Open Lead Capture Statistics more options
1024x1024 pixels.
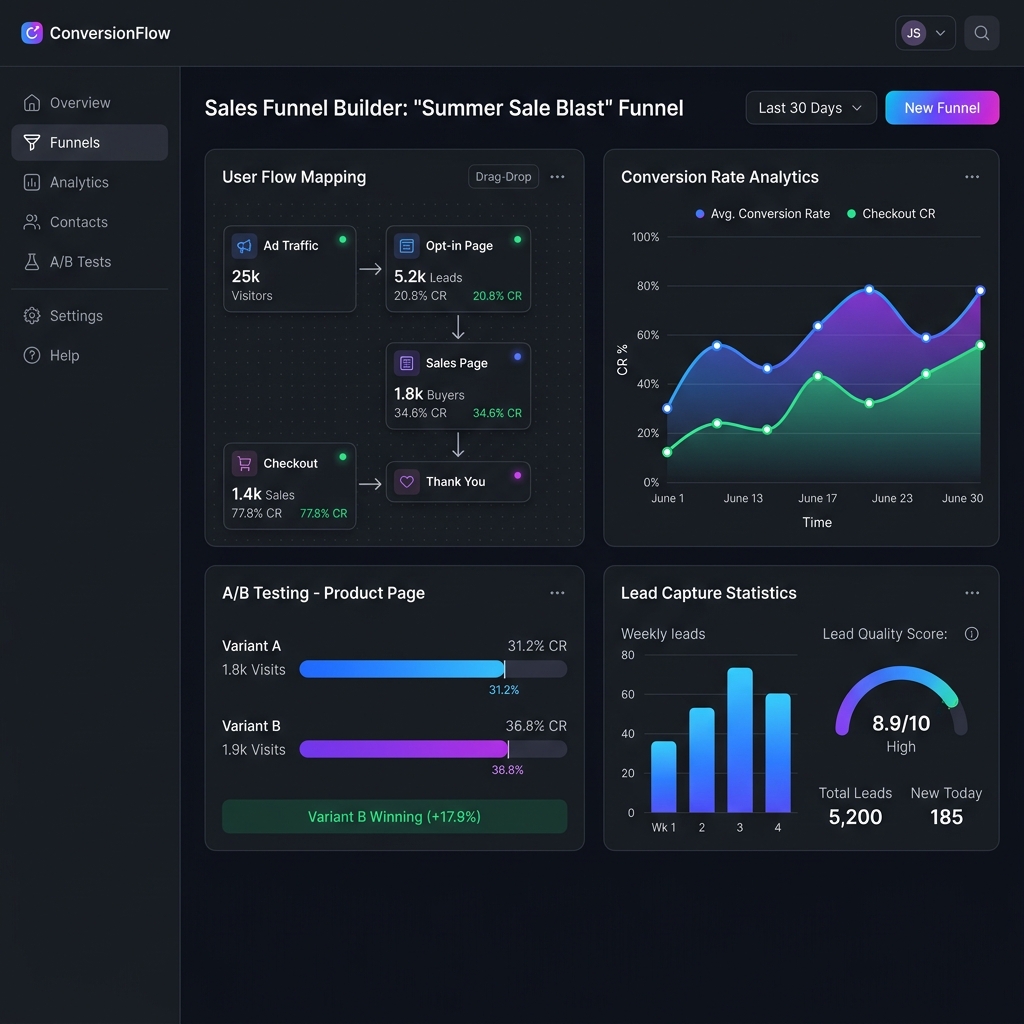click(x=972, y=593)
